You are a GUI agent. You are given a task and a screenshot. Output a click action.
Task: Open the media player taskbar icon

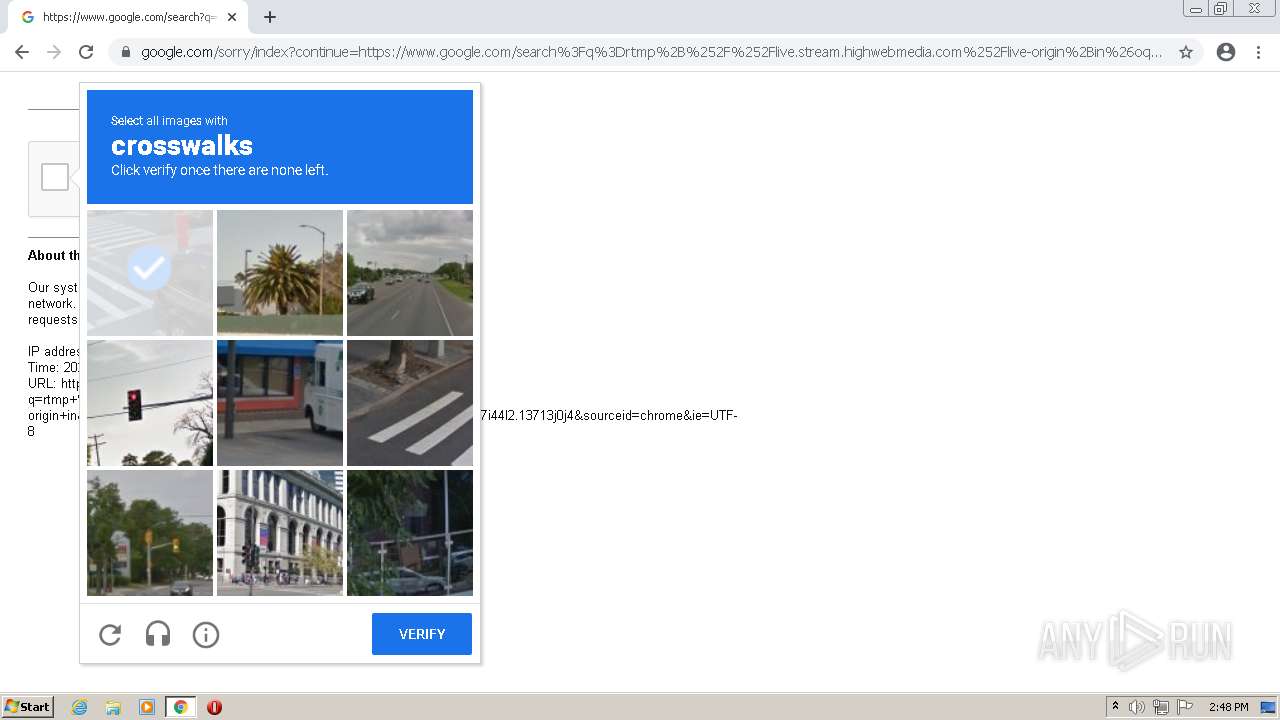click(147, 707)
